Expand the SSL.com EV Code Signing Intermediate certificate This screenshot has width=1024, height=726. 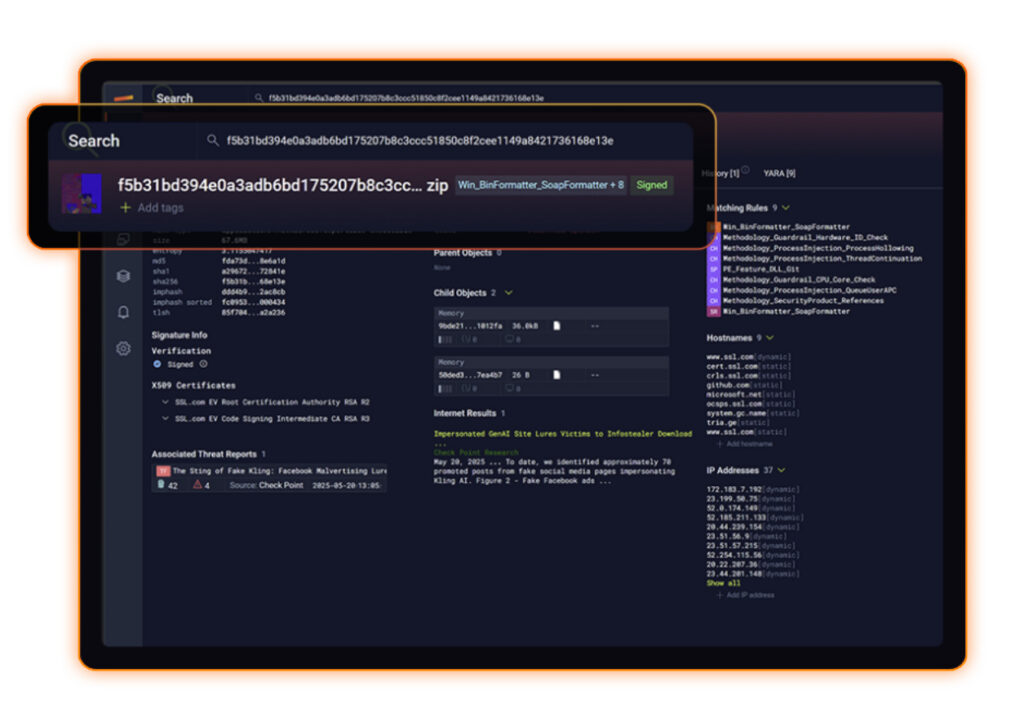165,418
